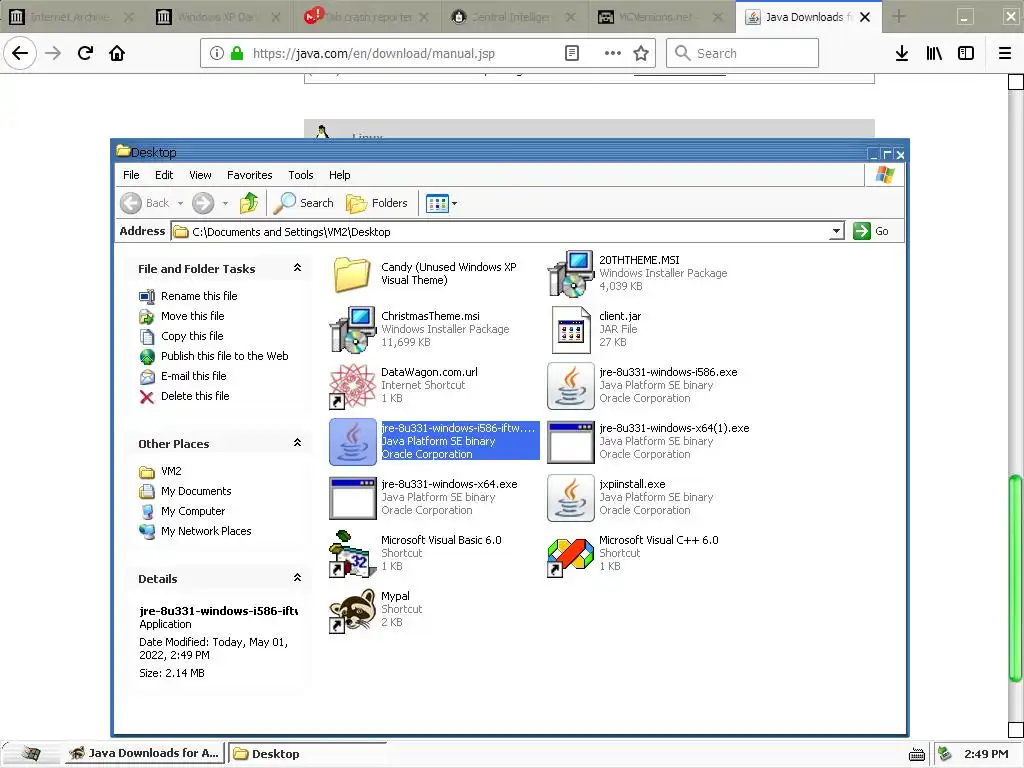
Task: Open the Explorer File menu
Action: (131, 175)
